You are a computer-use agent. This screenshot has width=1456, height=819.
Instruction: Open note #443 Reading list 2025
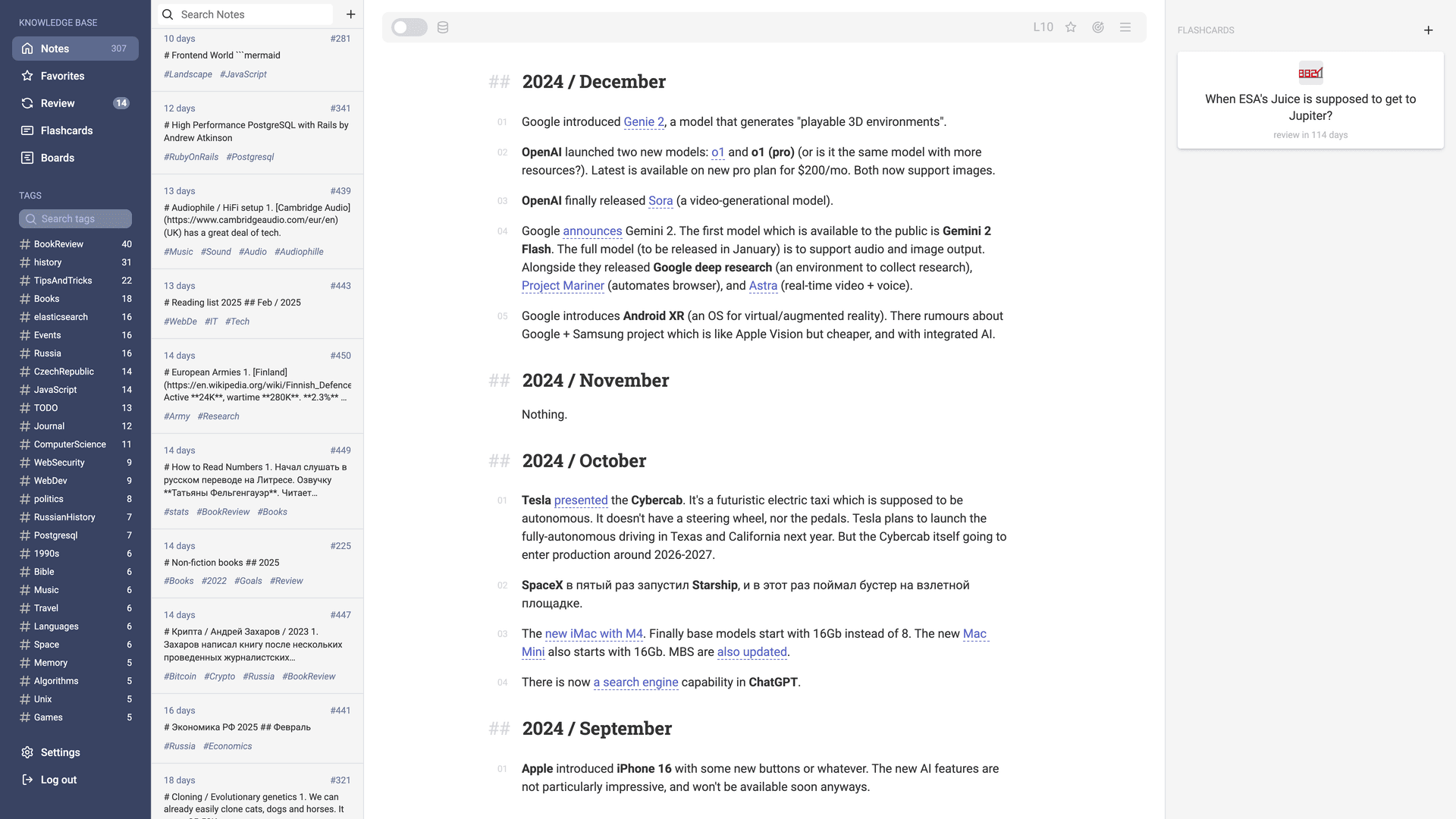(257, 304)
